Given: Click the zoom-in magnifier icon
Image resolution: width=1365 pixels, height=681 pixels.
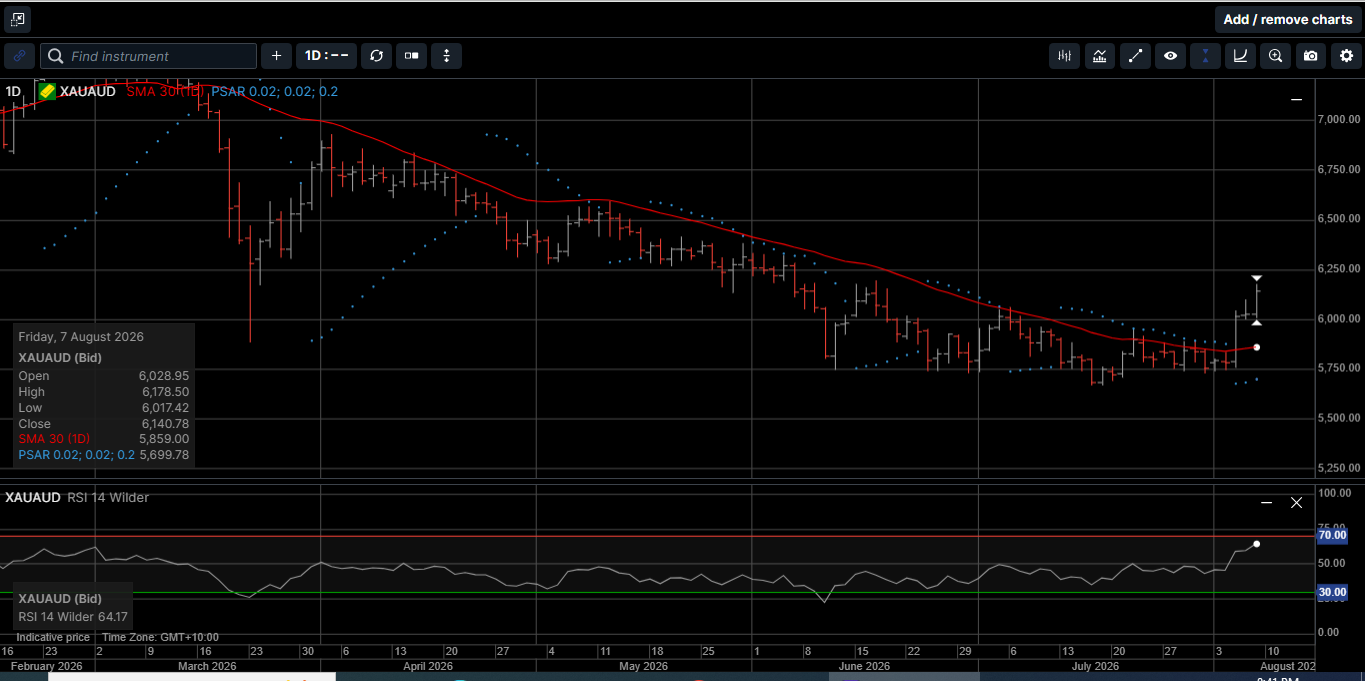Looking at the screenshot, I should [x=1275, y=56].
